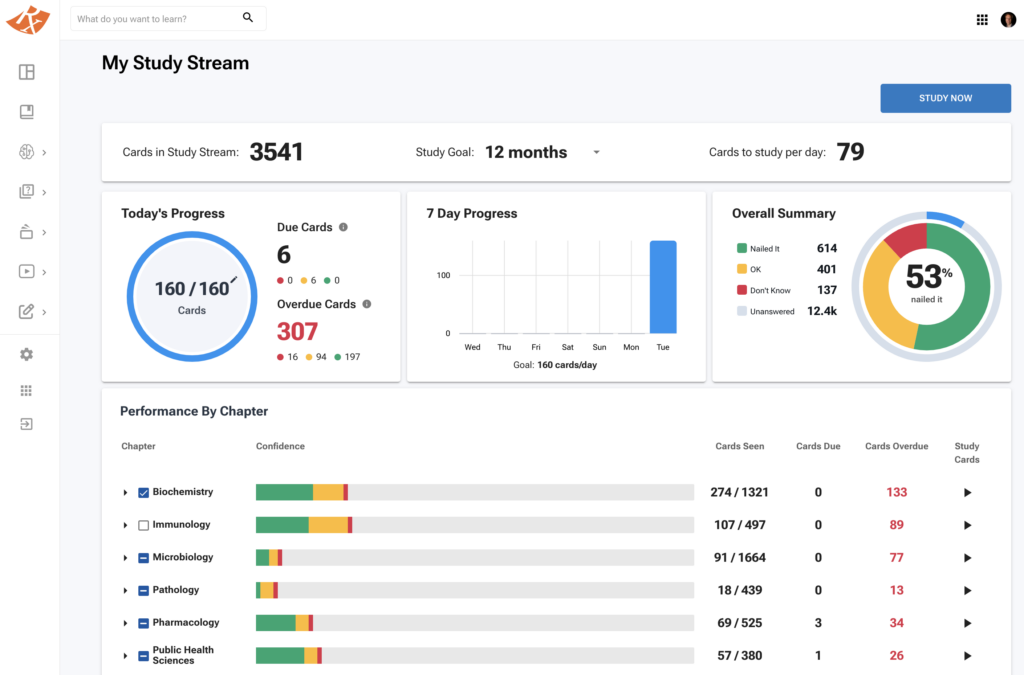Expand the Pharmacology chapter row
Image resolution: width=1024 pixels, height=675 pixels.
click(x=126, y=623)
